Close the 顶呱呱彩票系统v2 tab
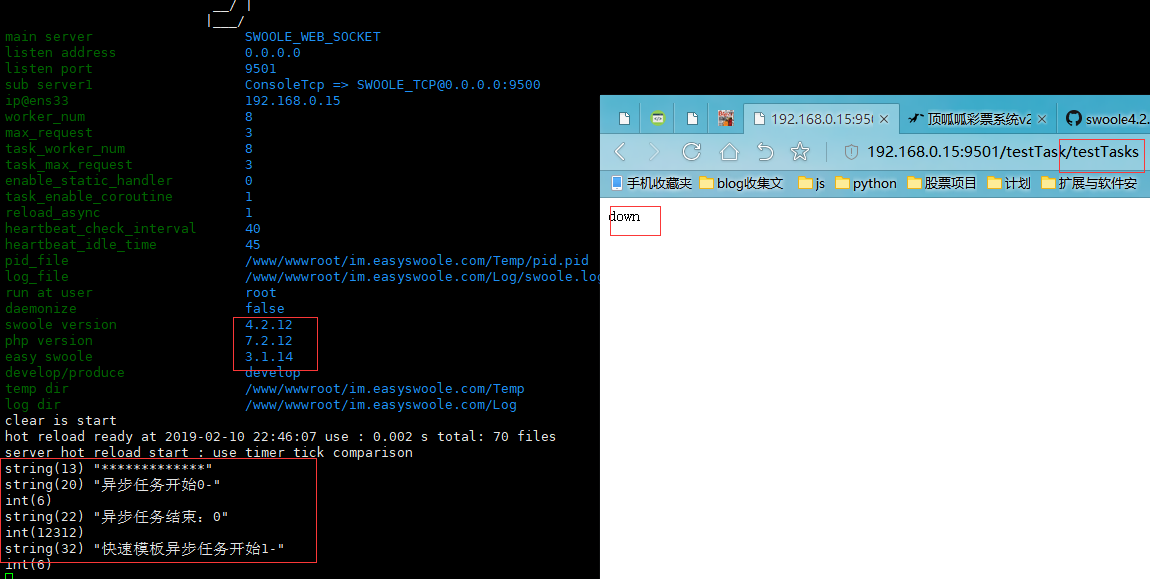The width and height of the screenshot is (1150, 579). (1040, 118)
